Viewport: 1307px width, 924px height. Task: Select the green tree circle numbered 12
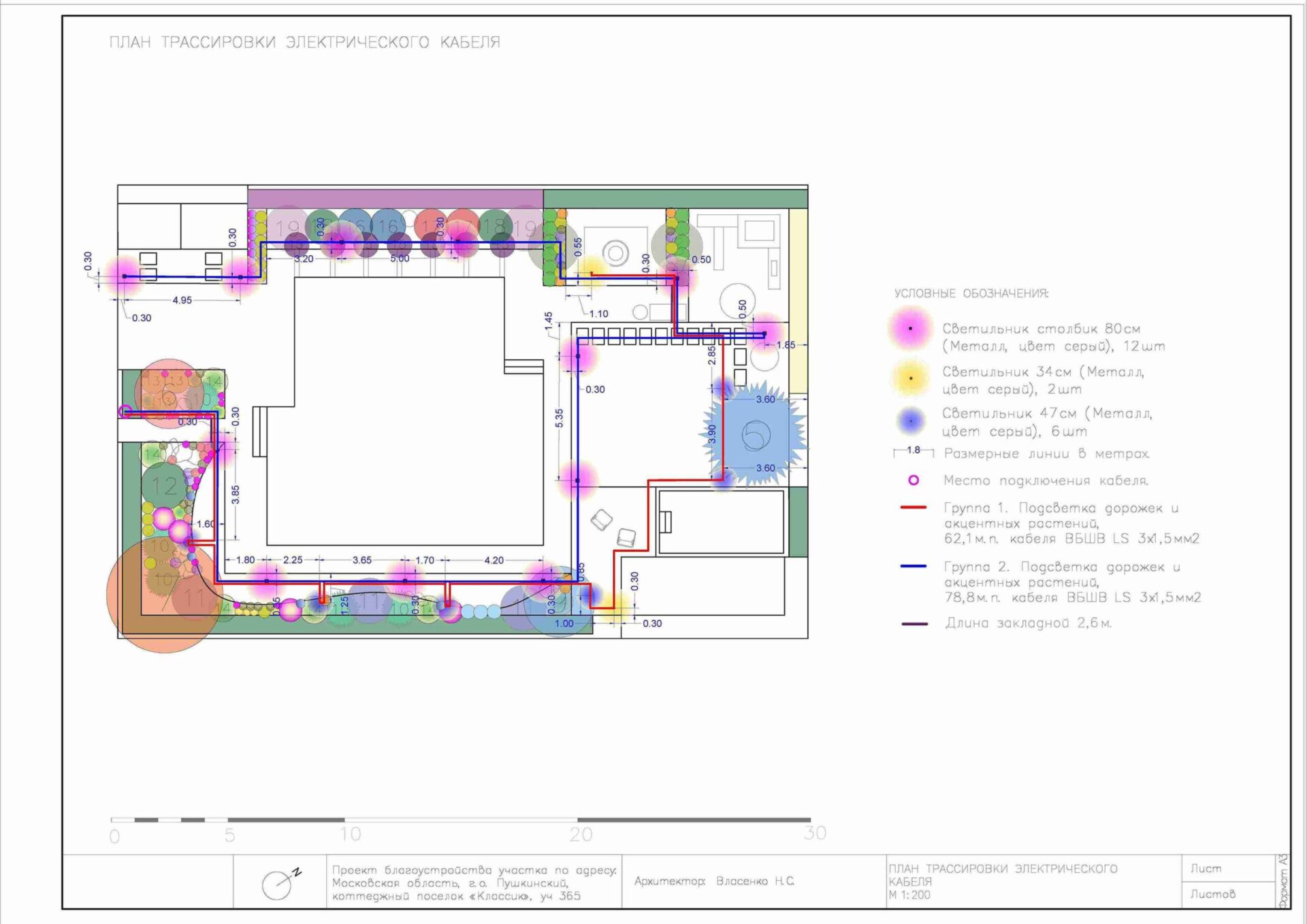click(x=164, y=485)
